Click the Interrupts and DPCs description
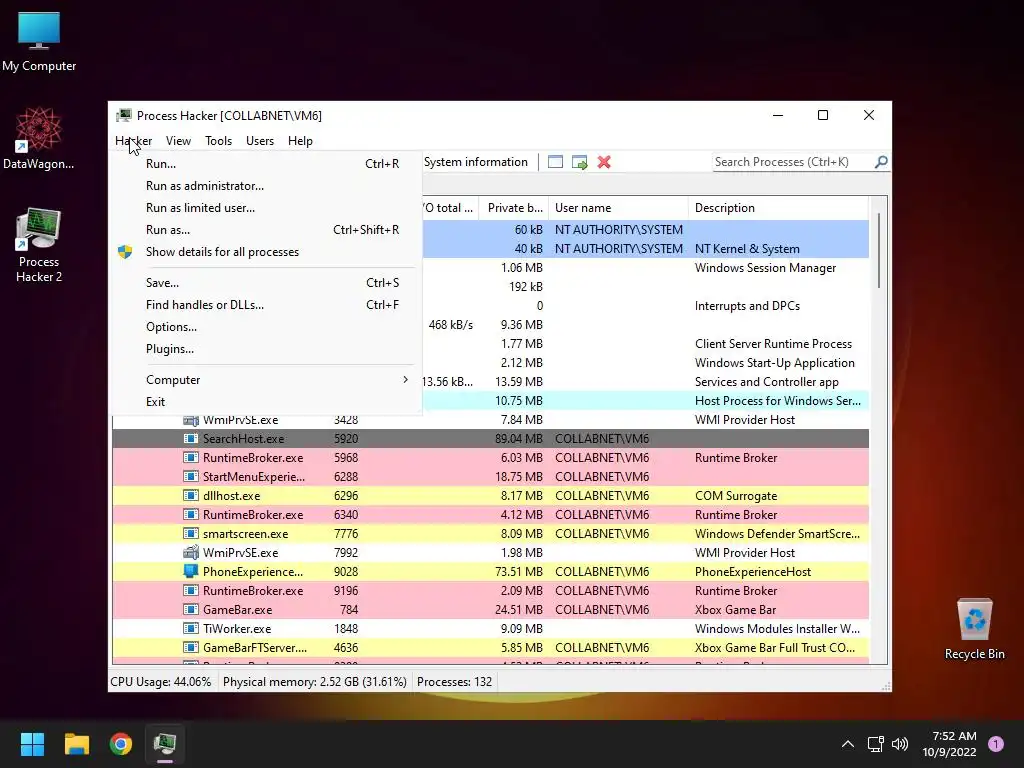Screen dimensions: 1024x768 [747, 306]
